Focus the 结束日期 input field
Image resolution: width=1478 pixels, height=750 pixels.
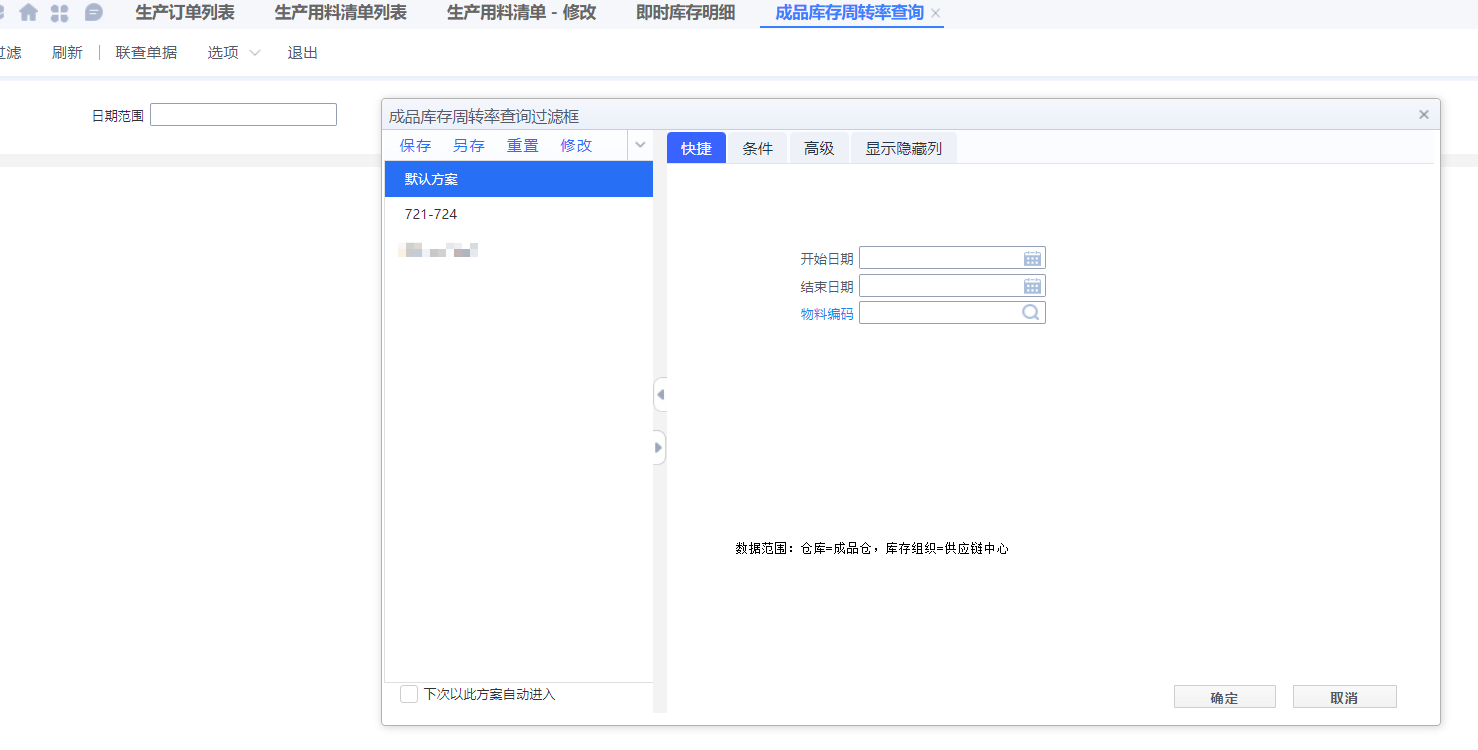(x=952, y=286)
